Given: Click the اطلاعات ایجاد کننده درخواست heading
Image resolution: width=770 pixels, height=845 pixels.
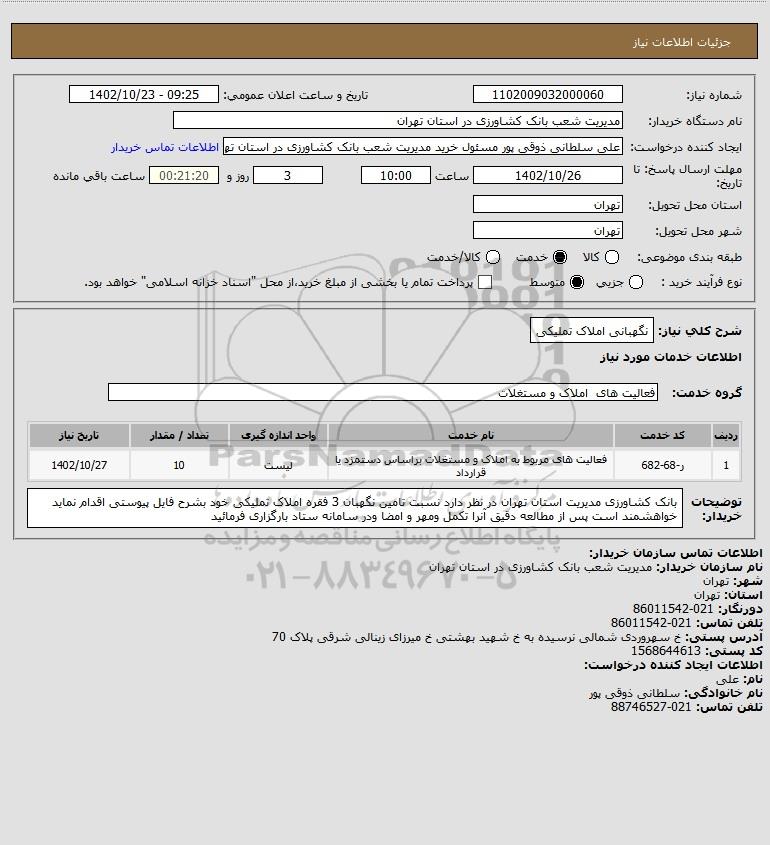Looking at the screenshot, I should click(x=673, y=665).
